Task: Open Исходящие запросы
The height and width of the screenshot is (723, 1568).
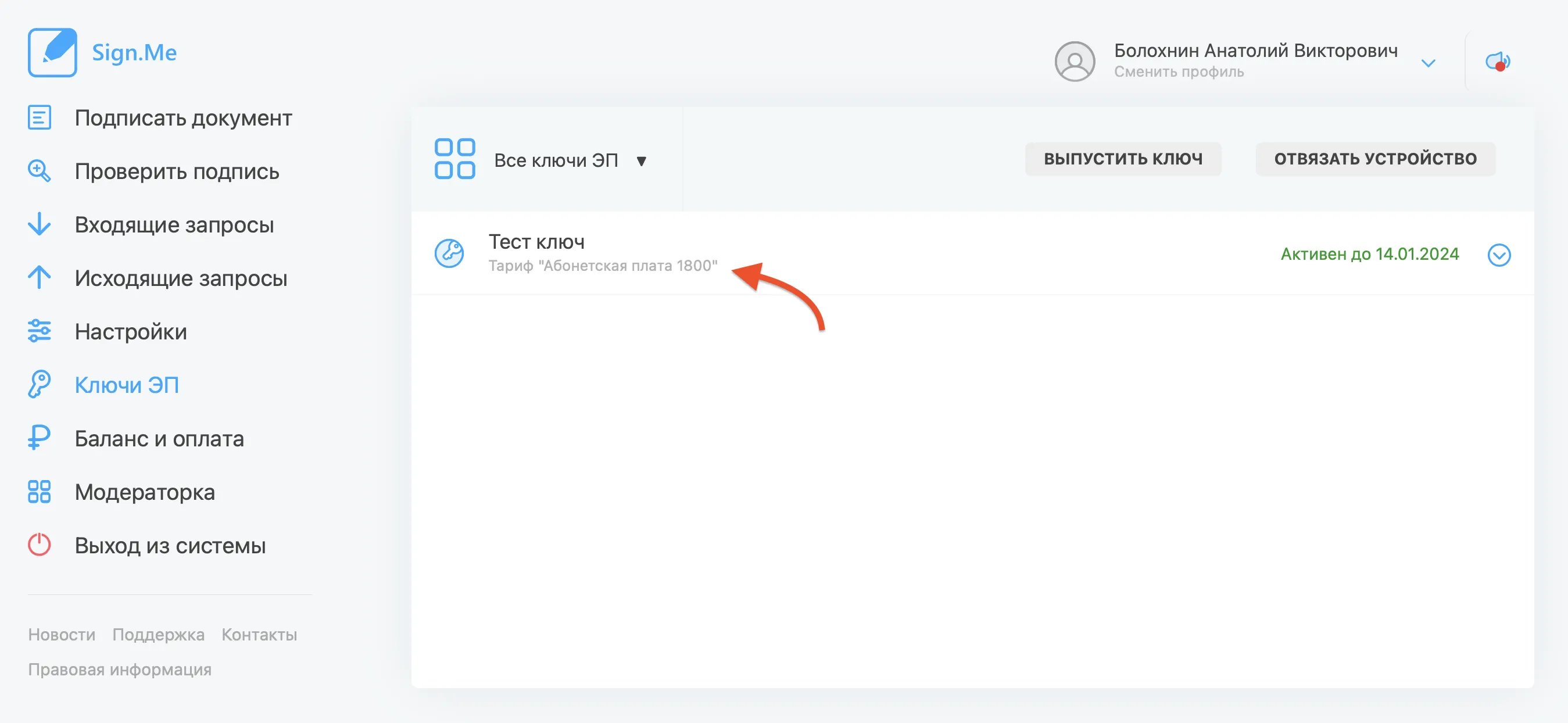Action: tap(181, 278)
